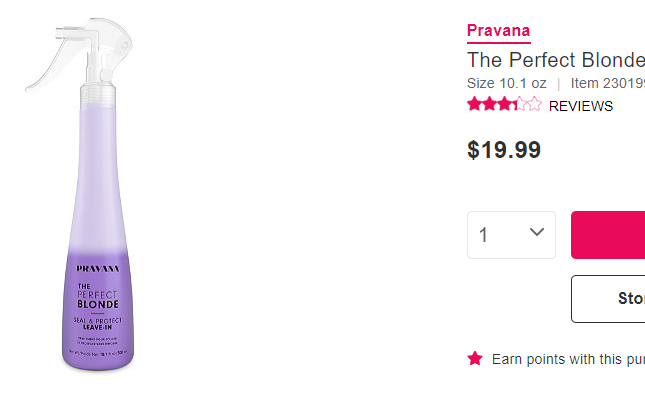This screenshot has width=645, height=408.
Task: Click the Earn points with this purchase text
Action: coord(568,359)
